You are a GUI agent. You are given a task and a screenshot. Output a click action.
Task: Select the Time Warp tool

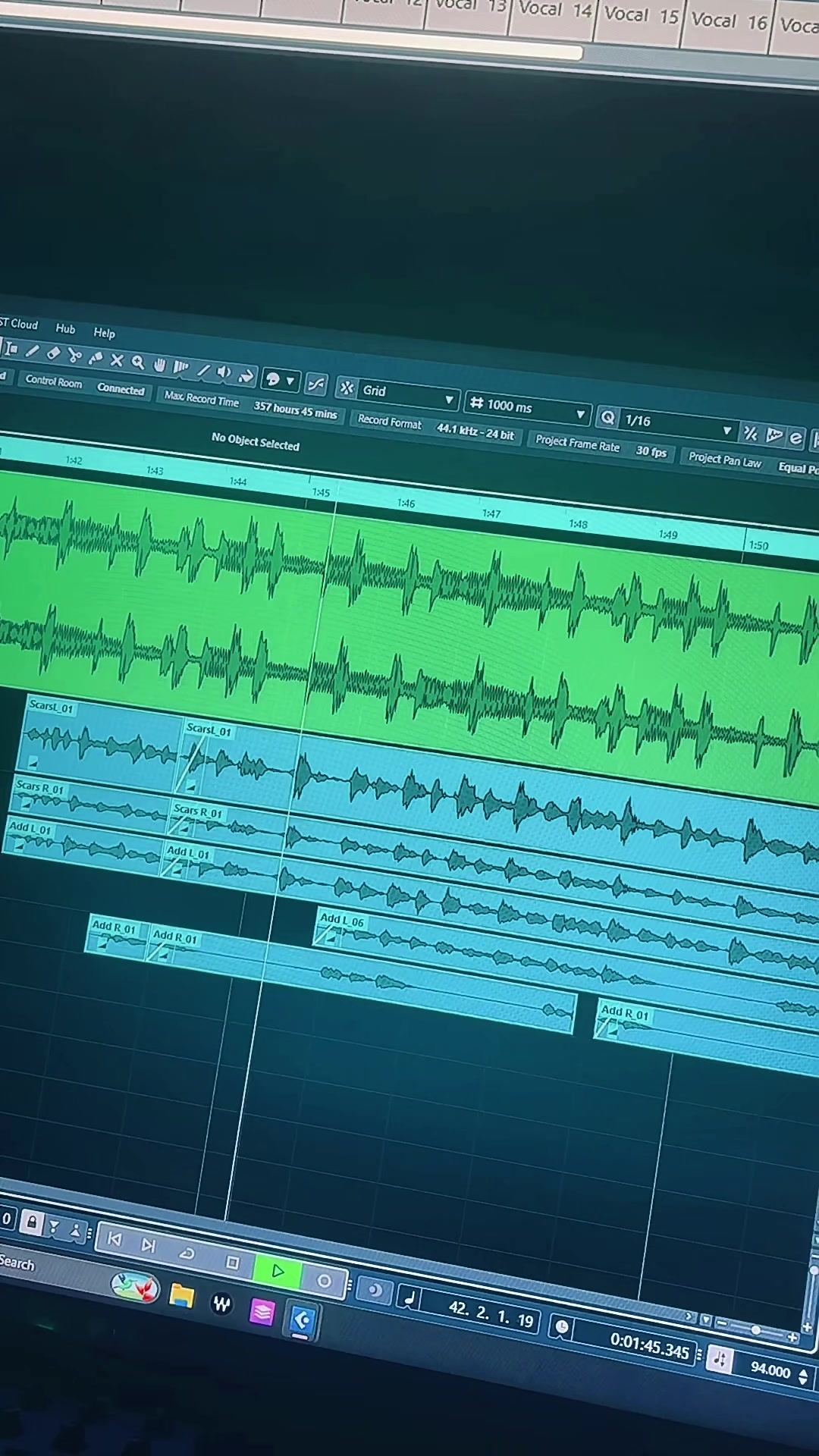point(180,368)
